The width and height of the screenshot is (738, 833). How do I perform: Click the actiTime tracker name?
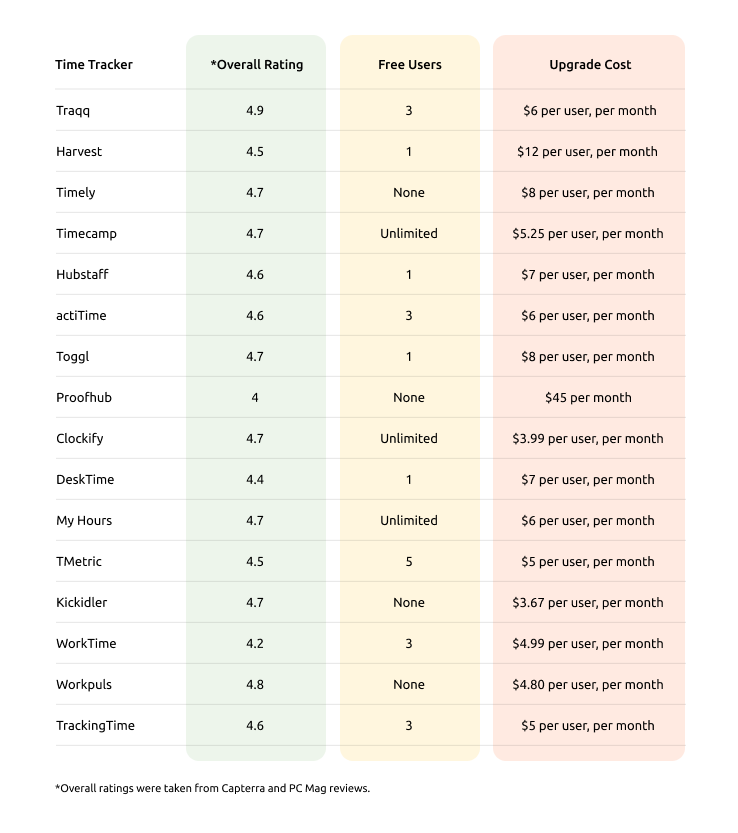click(81, 316)
